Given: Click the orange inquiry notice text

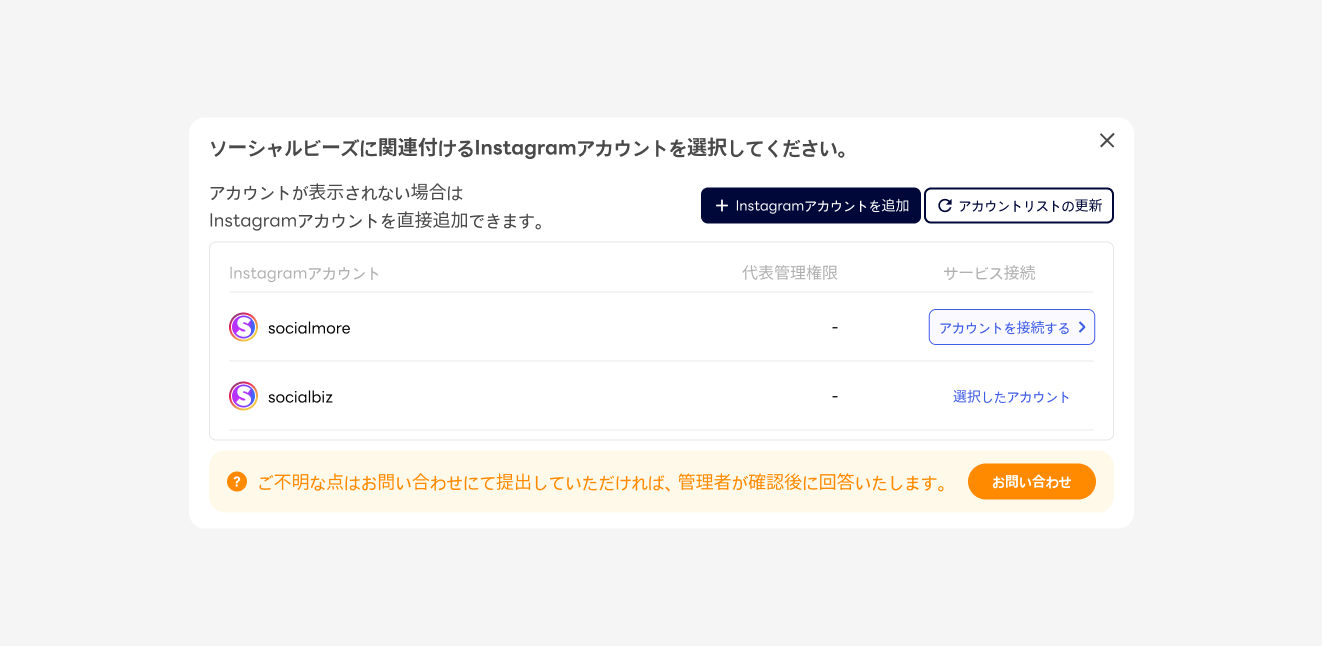Looking at the screenshot, I should coord(602,483).
